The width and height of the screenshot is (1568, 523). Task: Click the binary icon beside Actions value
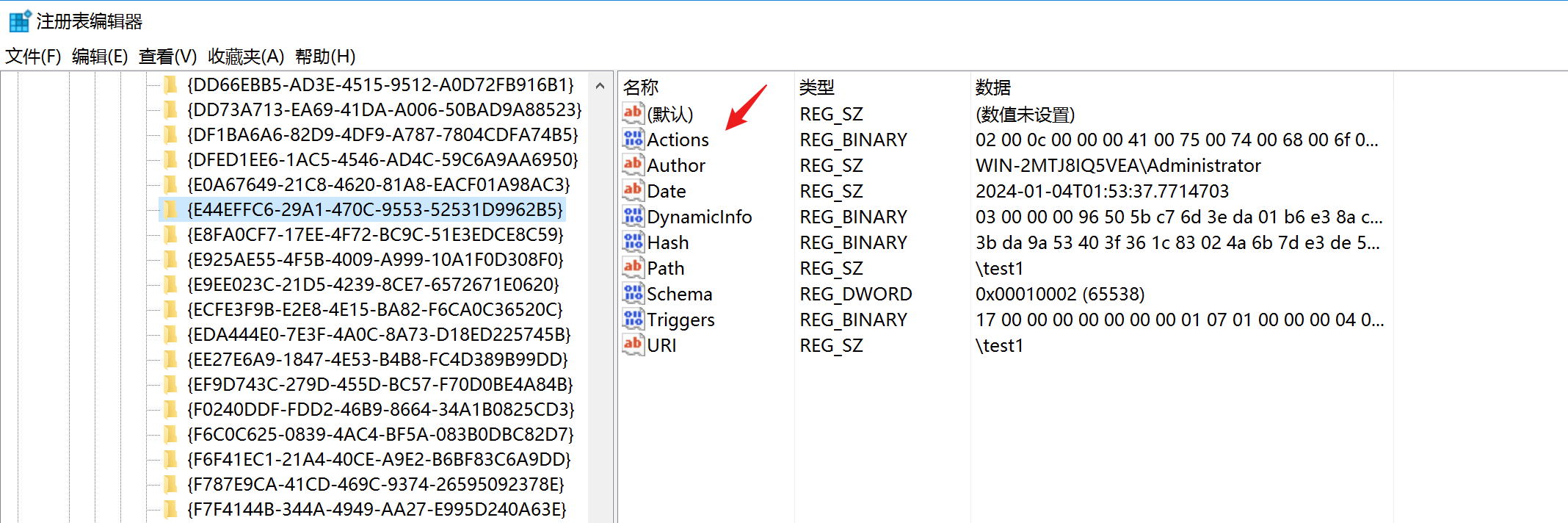(633, 139)
